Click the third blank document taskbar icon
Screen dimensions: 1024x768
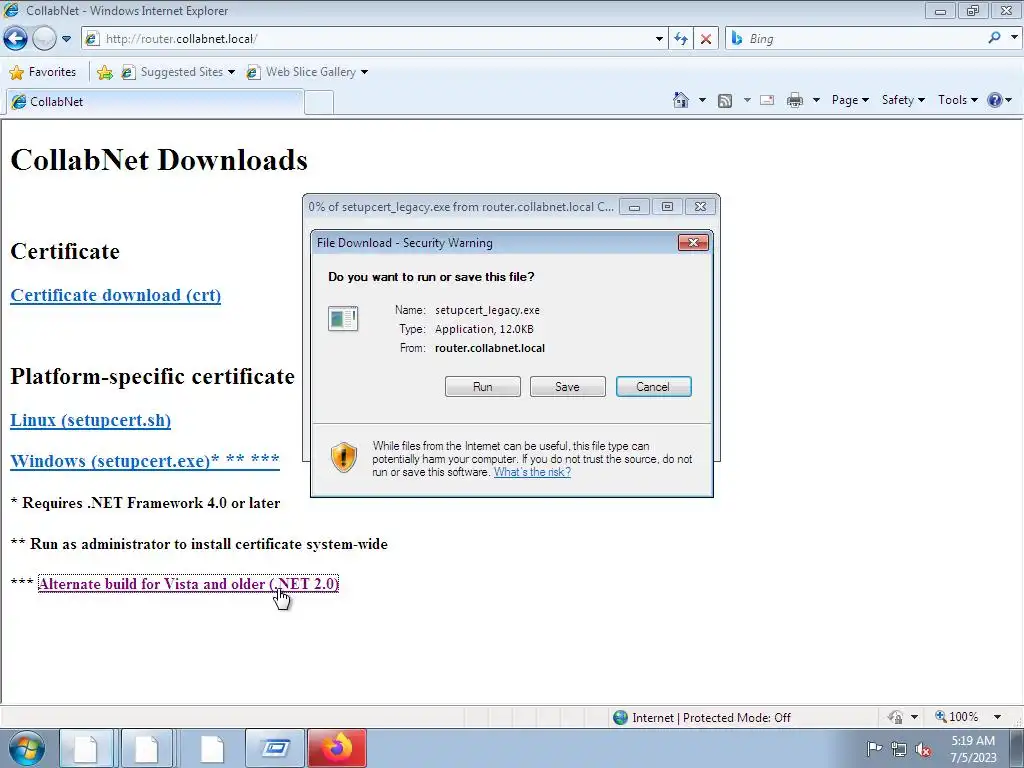[x=212, y=748]
